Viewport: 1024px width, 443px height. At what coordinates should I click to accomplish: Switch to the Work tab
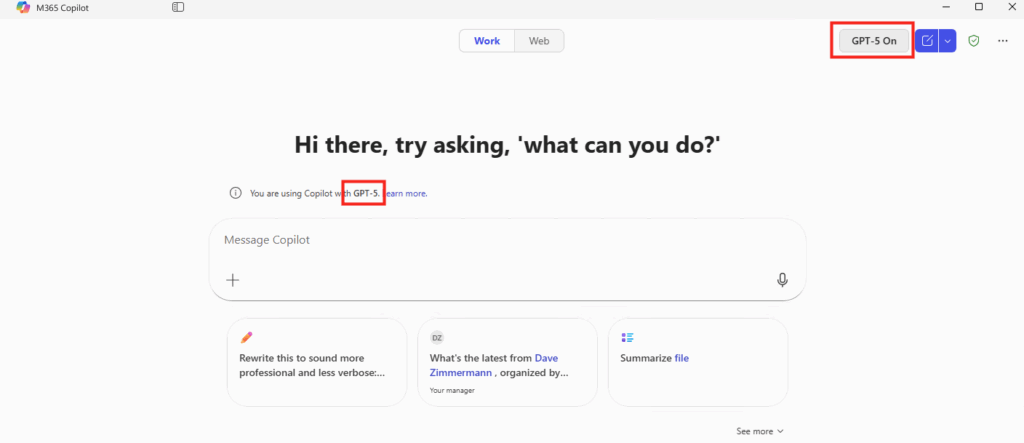[x=487, y=41]
